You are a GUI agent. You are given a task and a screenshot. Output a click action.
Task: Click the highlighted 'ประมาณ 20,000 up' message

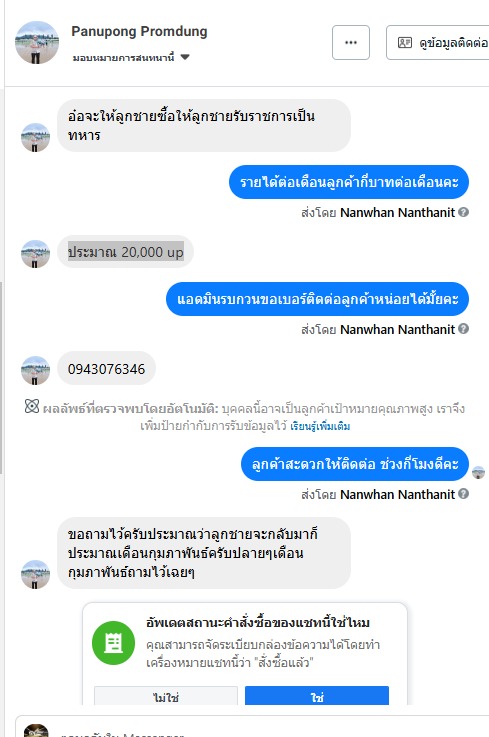tap(126, 252)
